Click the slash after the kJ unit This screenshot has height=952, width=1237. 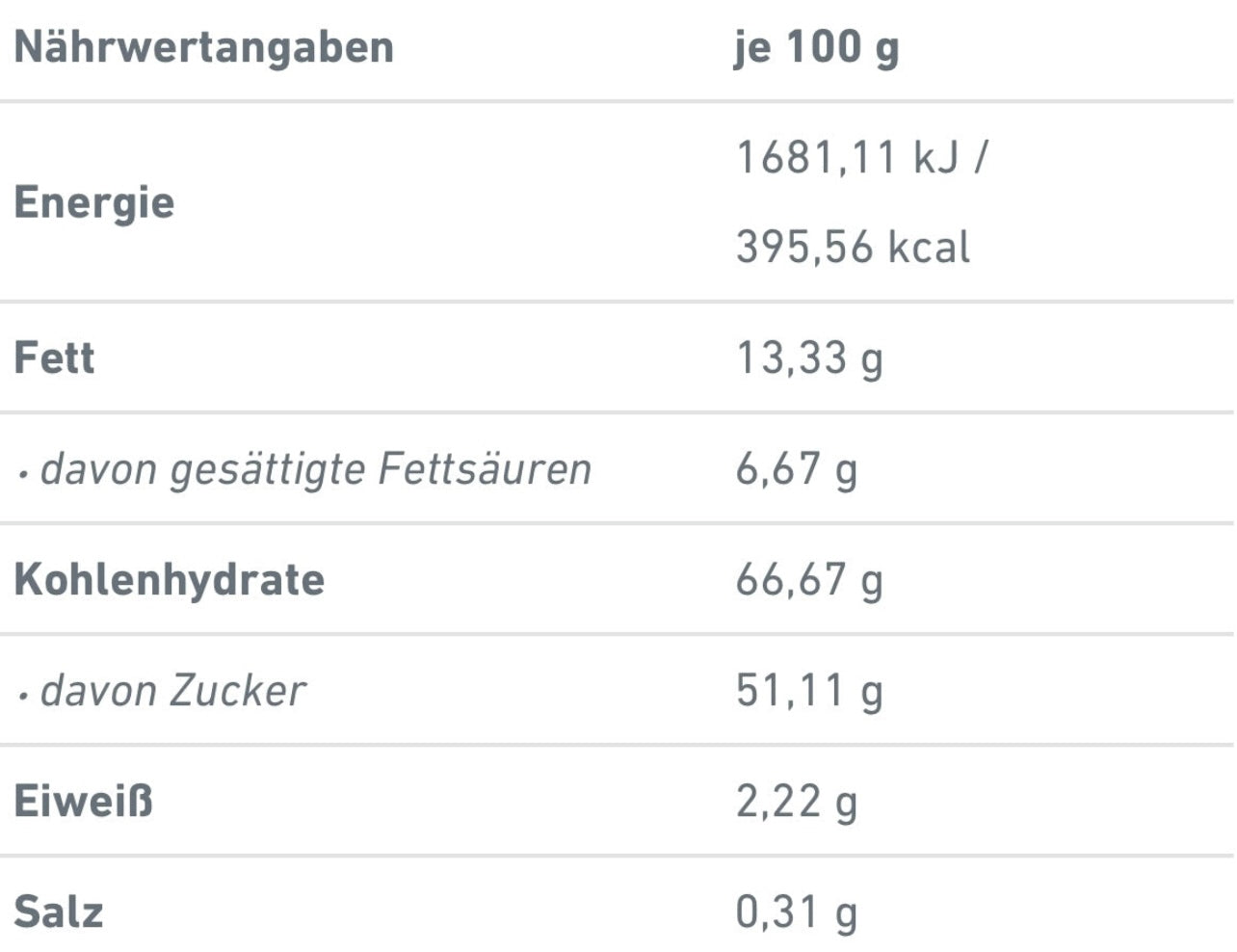pos(980,157)
